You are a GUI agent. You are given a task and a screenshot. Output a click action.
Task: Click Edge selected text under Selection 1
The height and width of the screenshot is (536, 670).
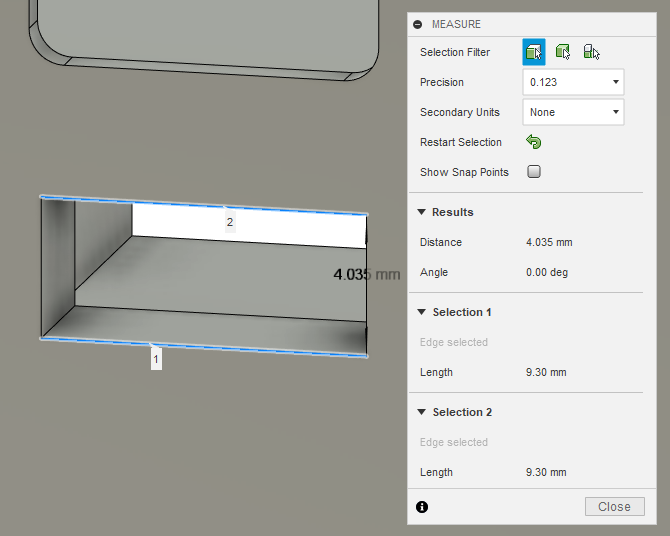tap(454, 342)
